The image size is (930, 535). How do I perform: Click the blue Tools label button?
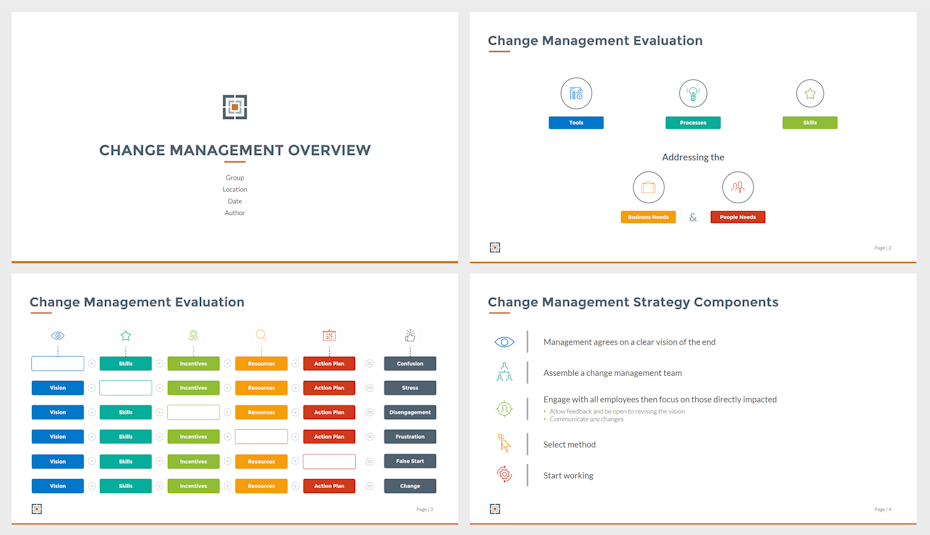[x=576, y=123]
